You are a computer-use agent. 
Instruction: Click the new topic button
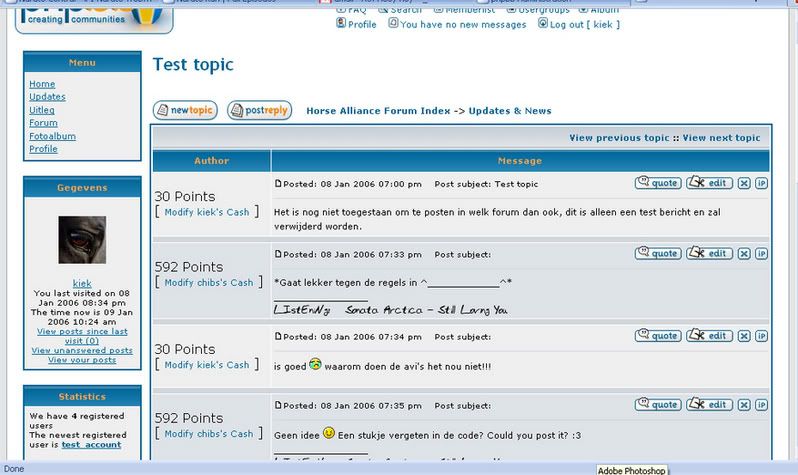[x=185, y=110]
